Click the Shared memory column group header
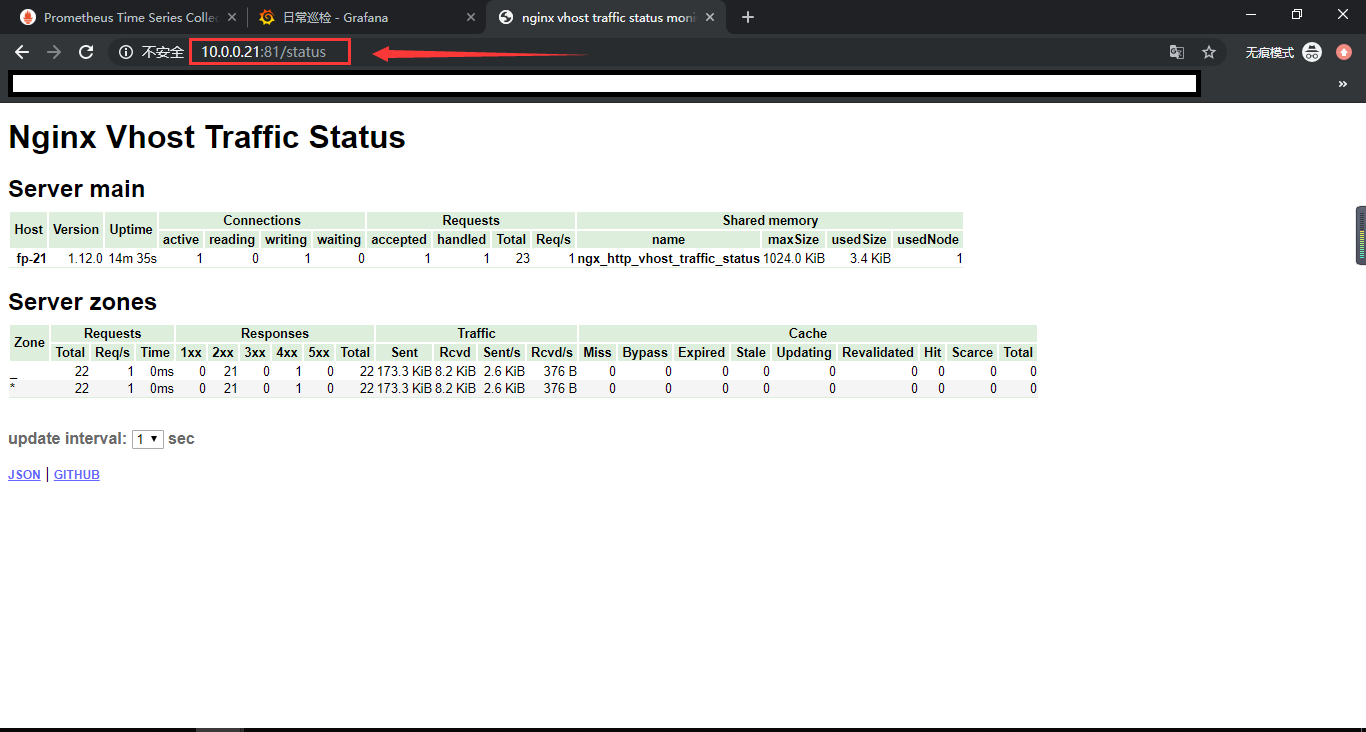This screenshot has width=1366, height=732. pos(770,220)
